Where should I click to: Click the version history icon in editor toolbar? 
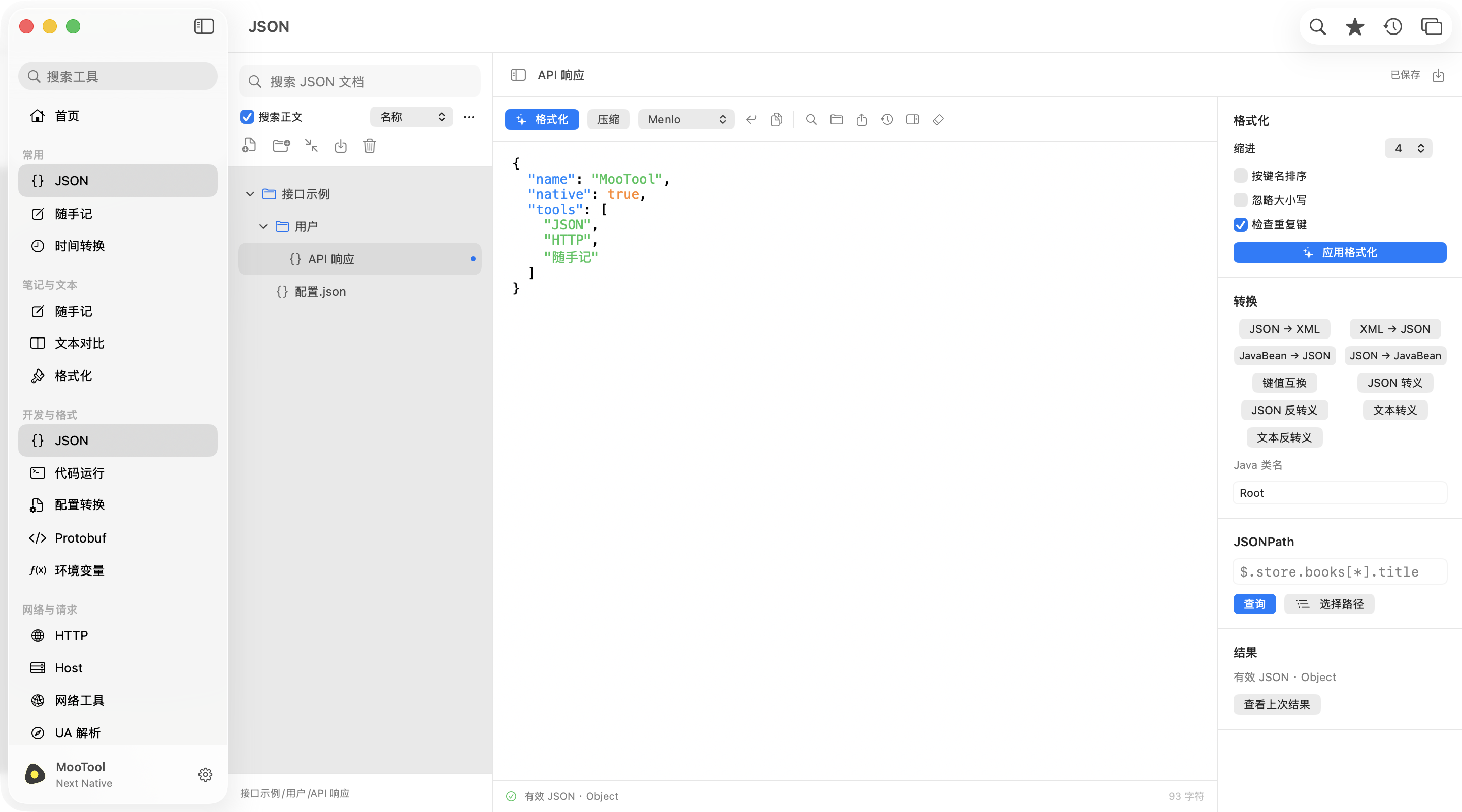click(887, 119)
